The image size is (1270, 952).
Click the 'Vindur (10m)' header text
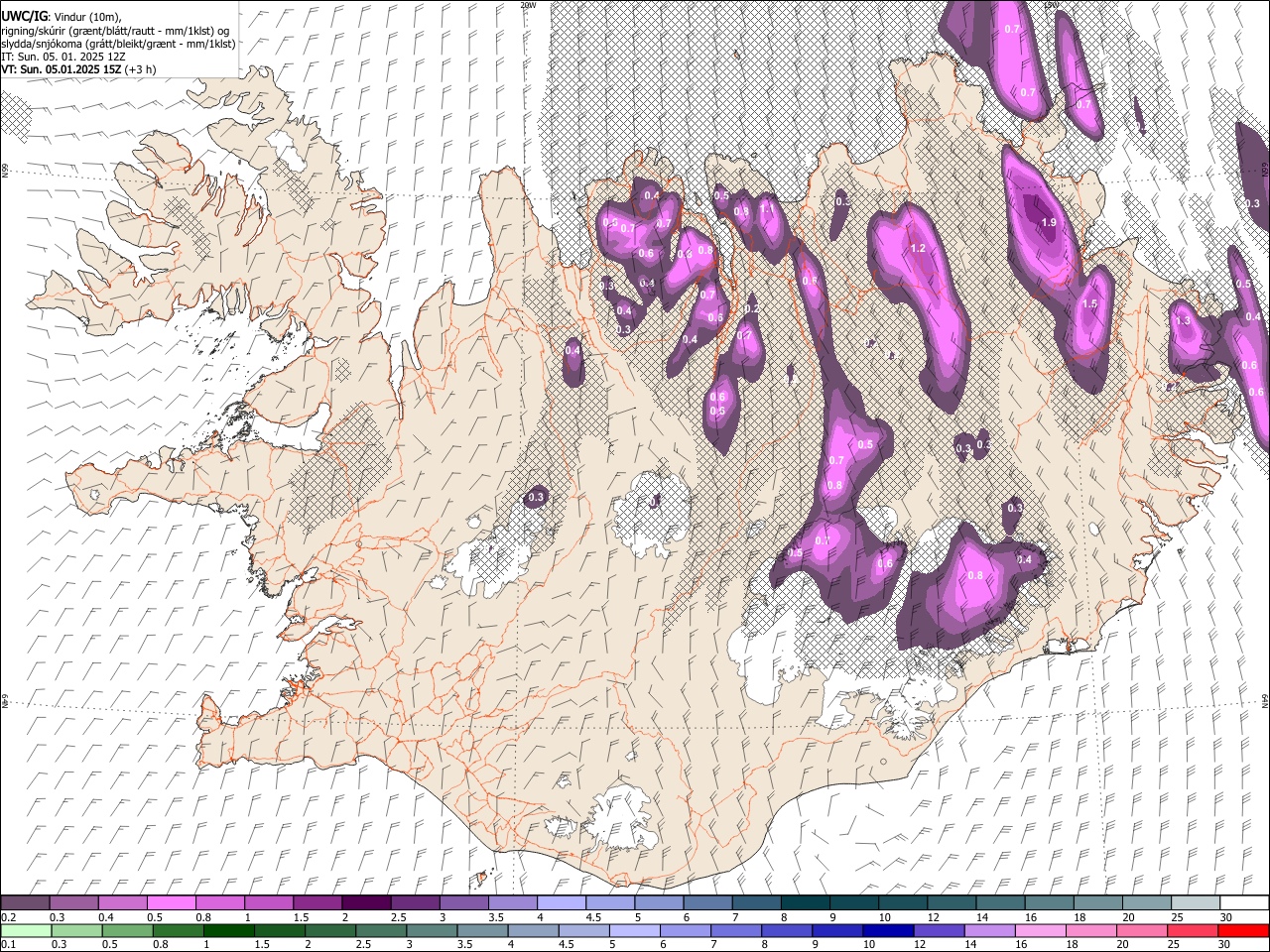pyautogui.click(x=86, y=17)
